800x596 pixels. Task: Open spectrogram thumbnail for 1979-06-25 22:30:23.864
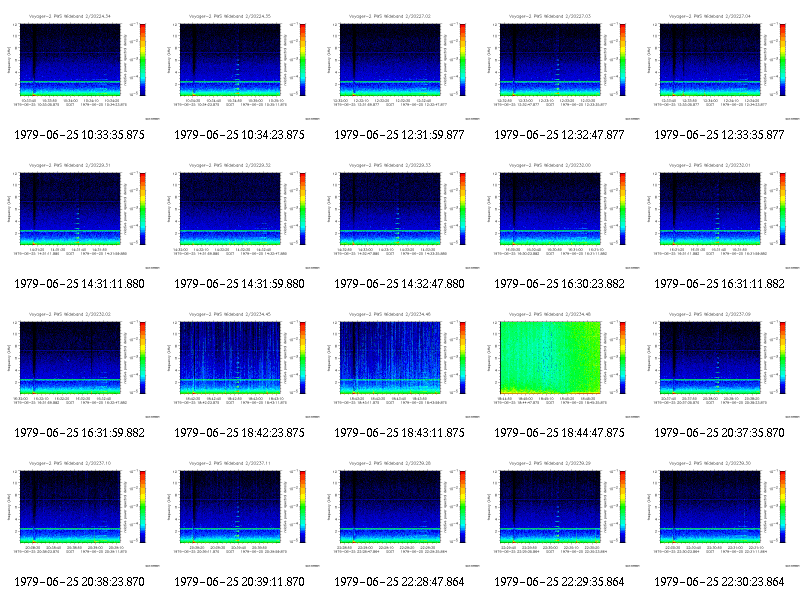click(720, 513)
